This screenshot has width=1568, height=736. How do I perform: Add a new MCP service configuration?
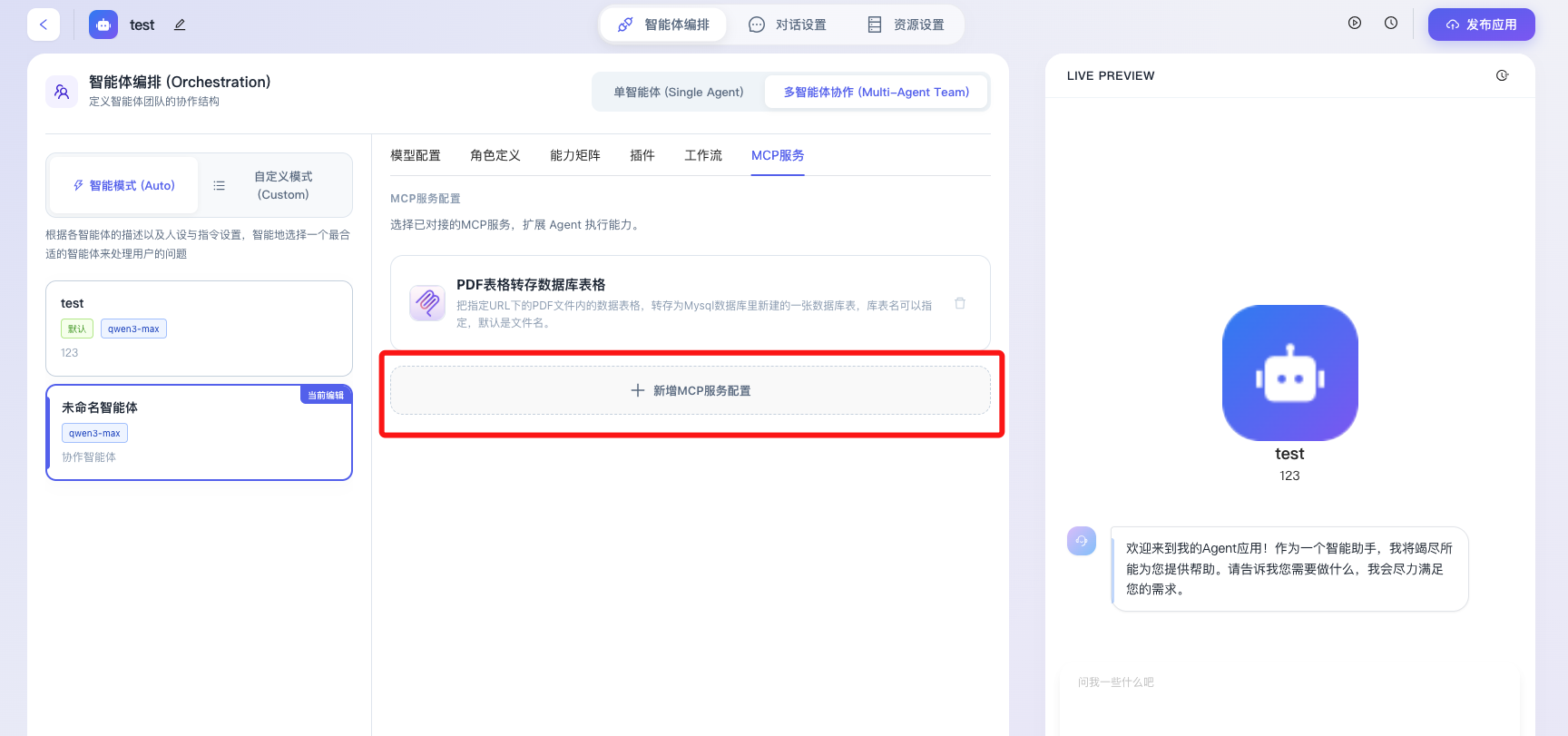coord(691,391)
